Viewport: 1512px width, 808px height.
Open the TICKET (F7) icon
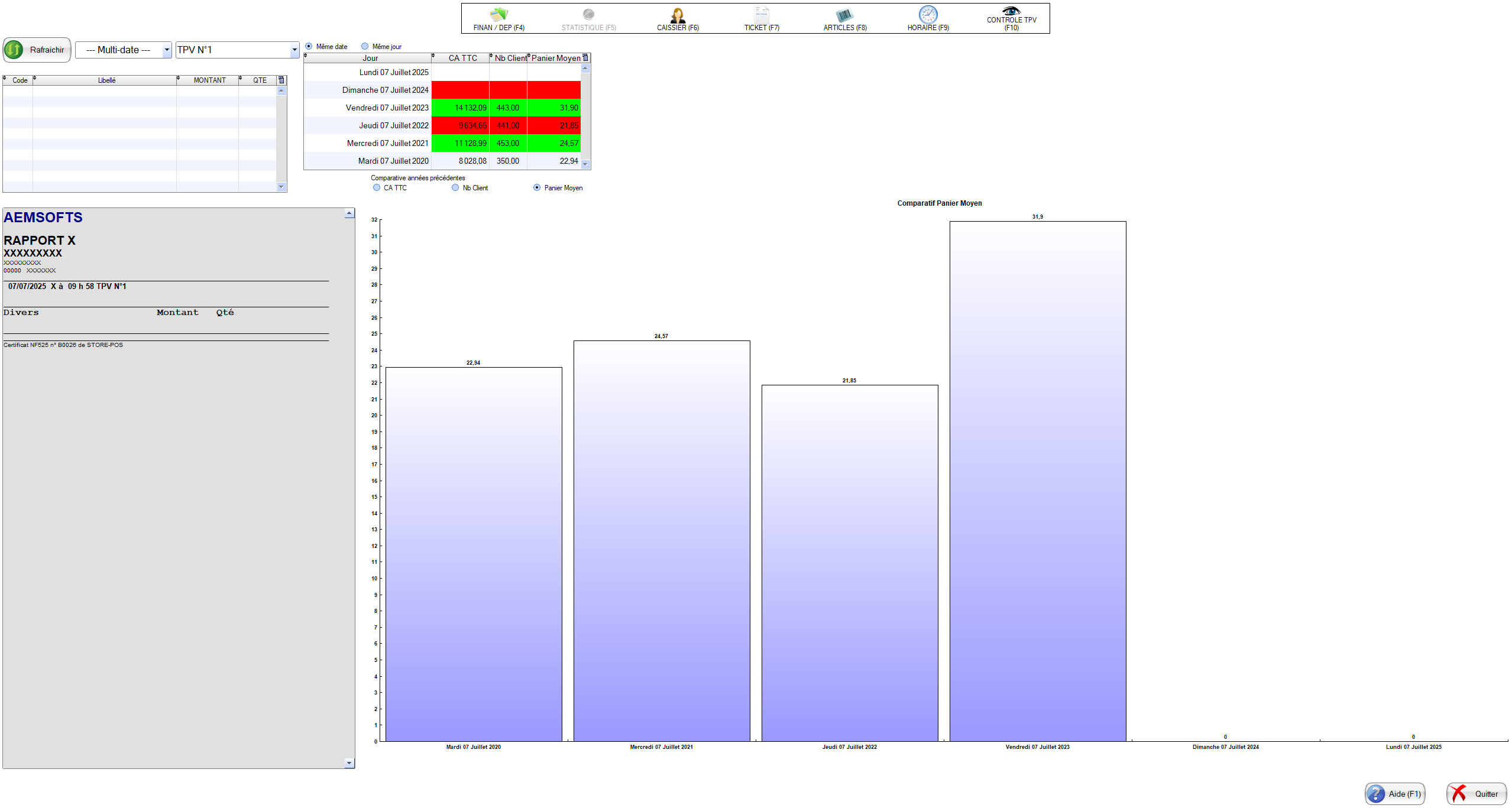click(762, 15)
